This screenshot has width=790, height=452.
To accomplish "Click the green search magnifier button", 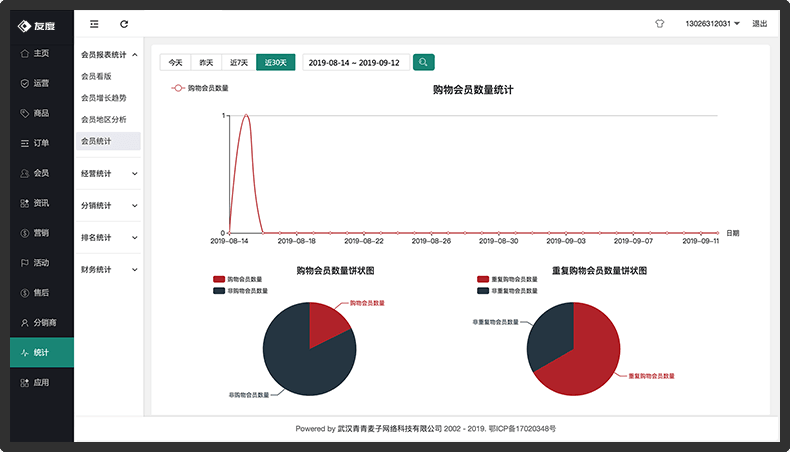I will (x=424, y=62).
